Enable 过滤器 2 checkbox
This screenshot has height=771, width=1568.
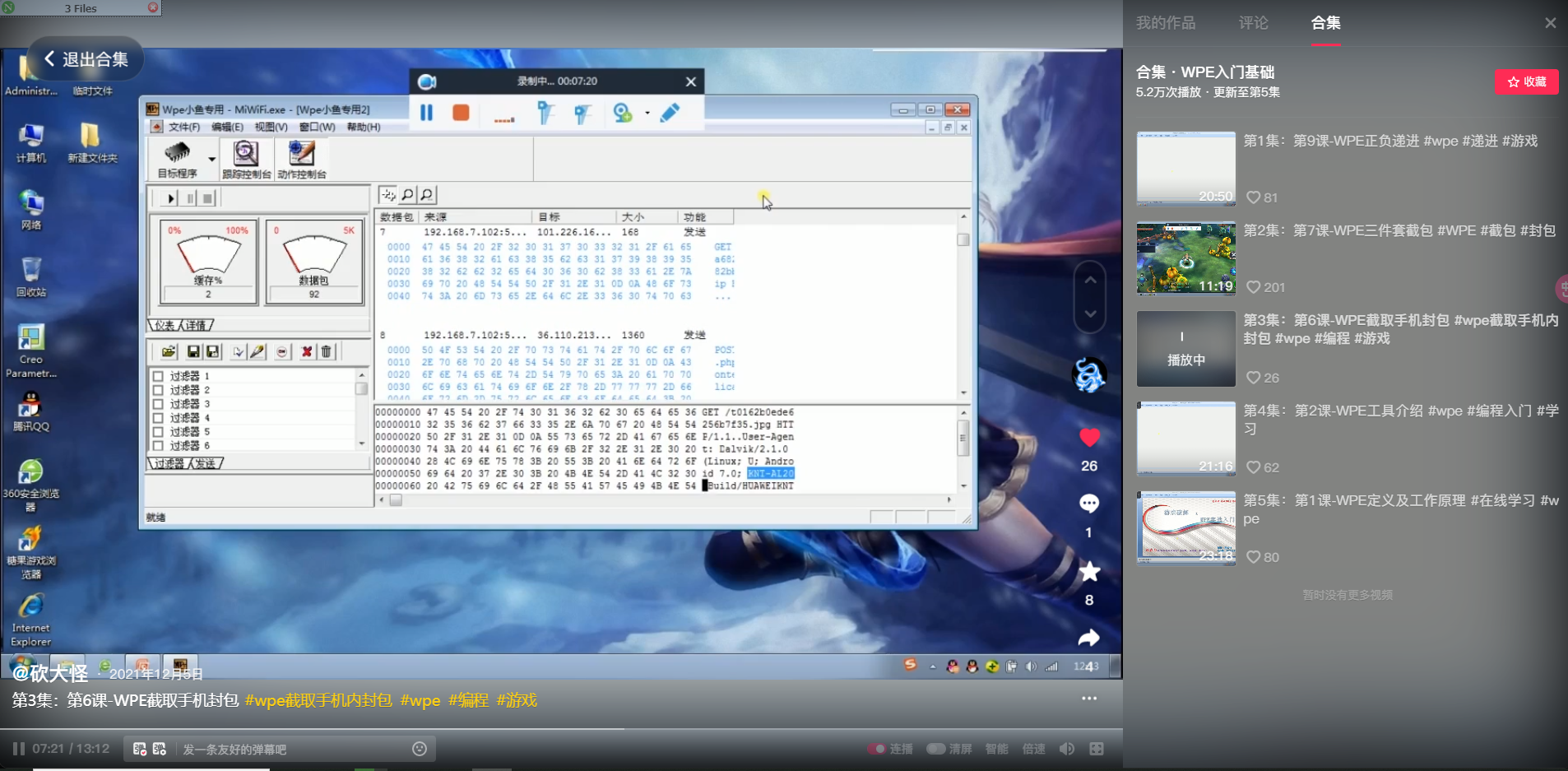pos(158,390)
